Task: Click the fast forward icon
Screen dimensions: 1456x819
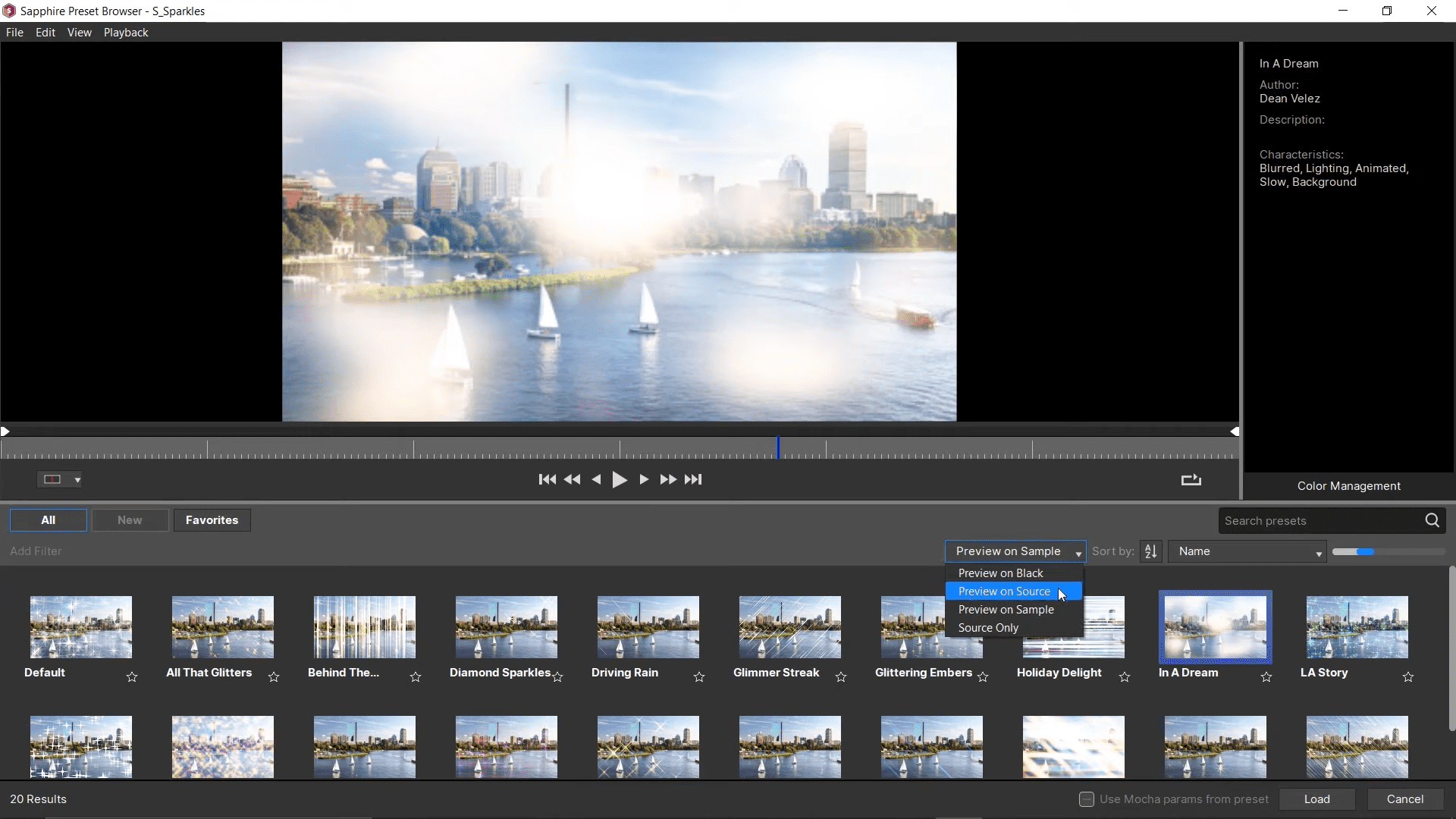Action: coord(667,479)
